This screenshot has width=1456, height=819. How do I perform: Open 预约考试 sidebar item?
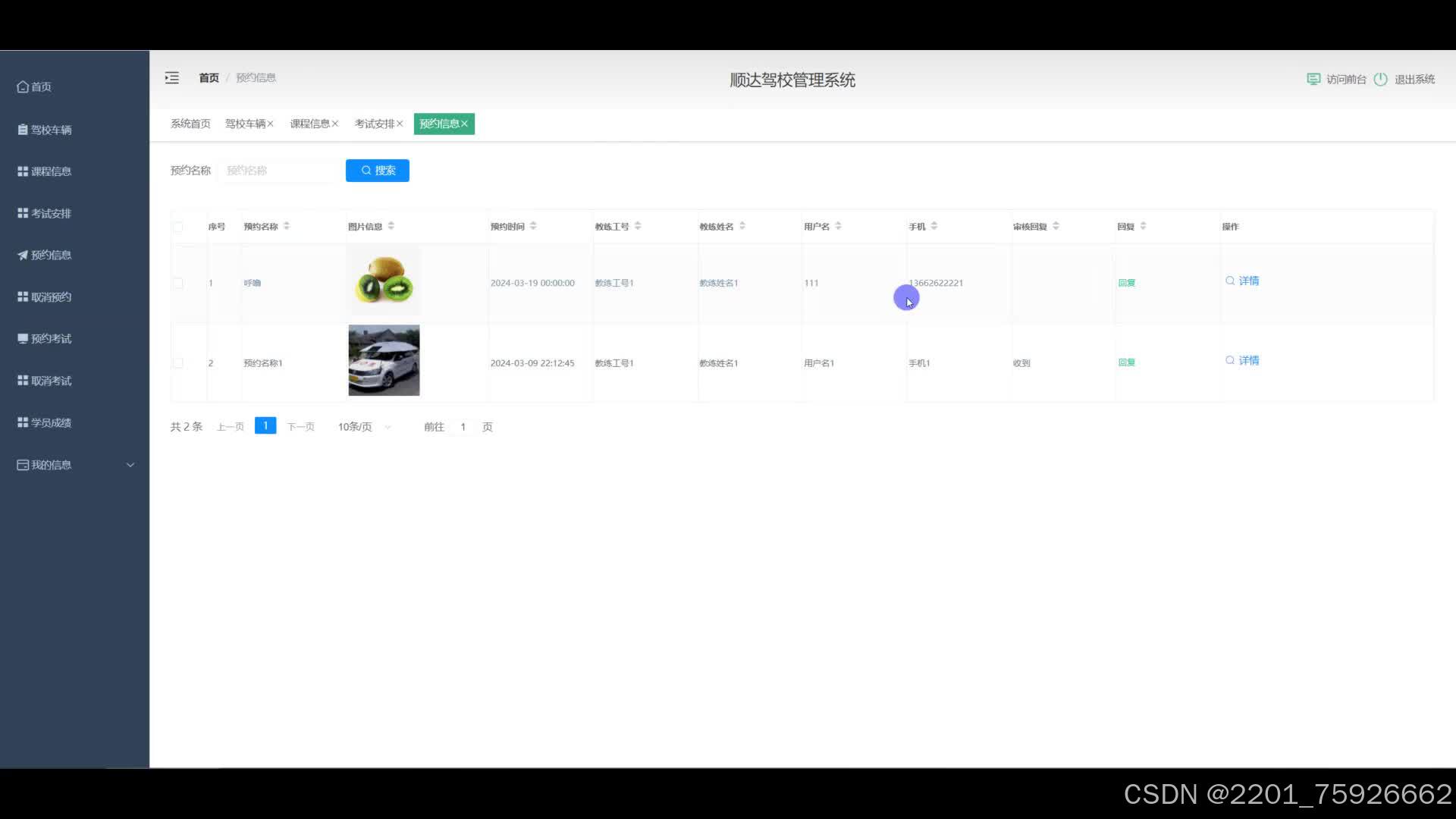click(x=51, y=339)
